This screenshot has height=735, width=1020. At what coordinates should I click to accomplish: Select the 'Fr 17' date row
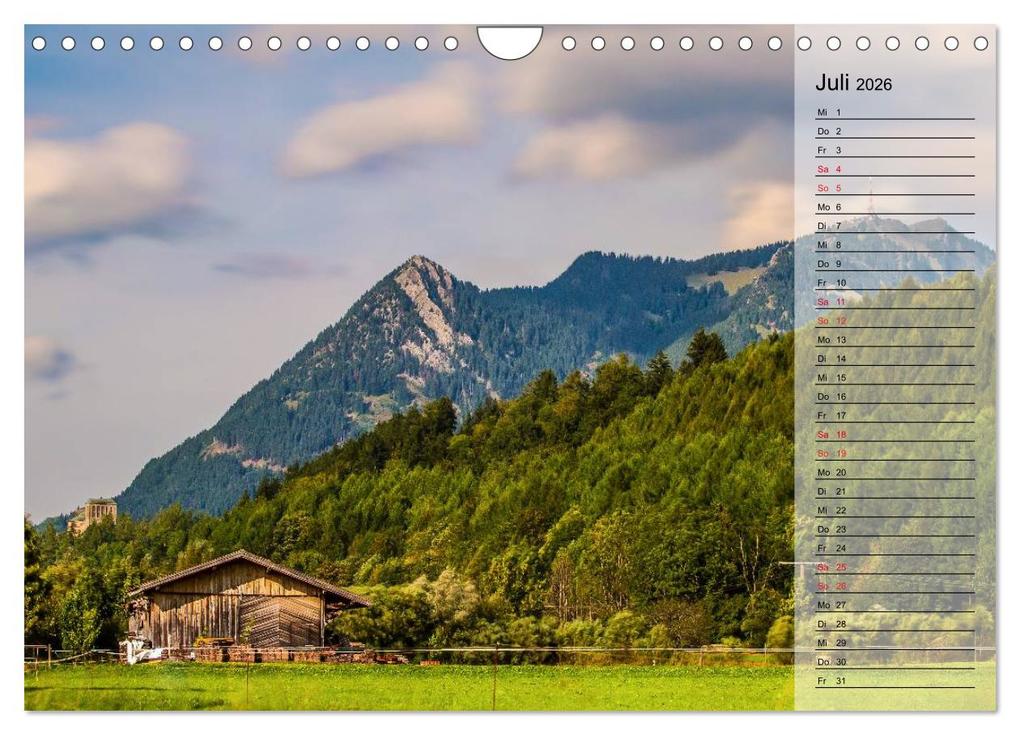895,415
